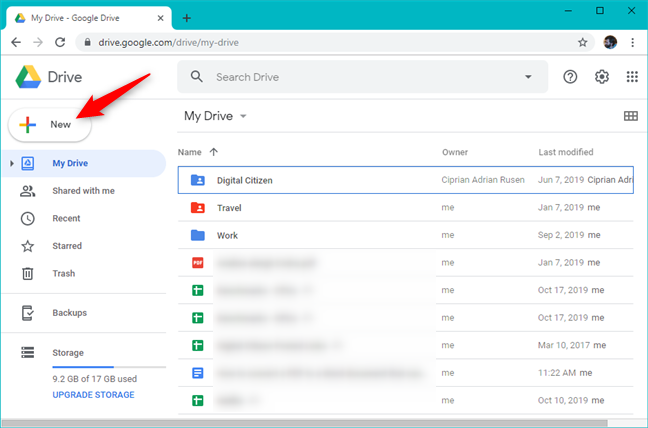Click the Starred star icon

(x=28, y=246)
